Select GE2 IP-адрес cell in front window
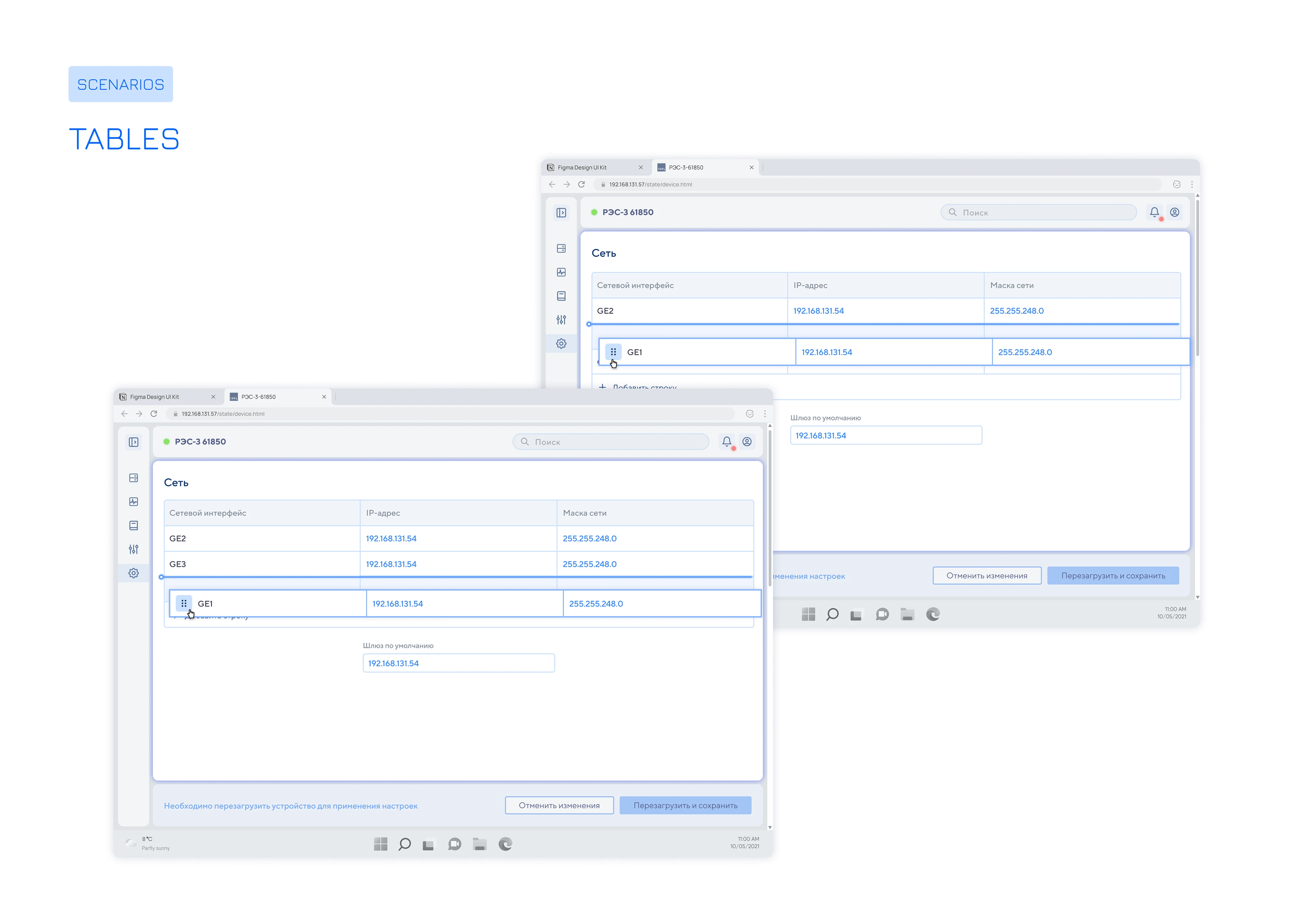Image resolution: width=1306 pixels, height=924 pixels. point(459,539)
